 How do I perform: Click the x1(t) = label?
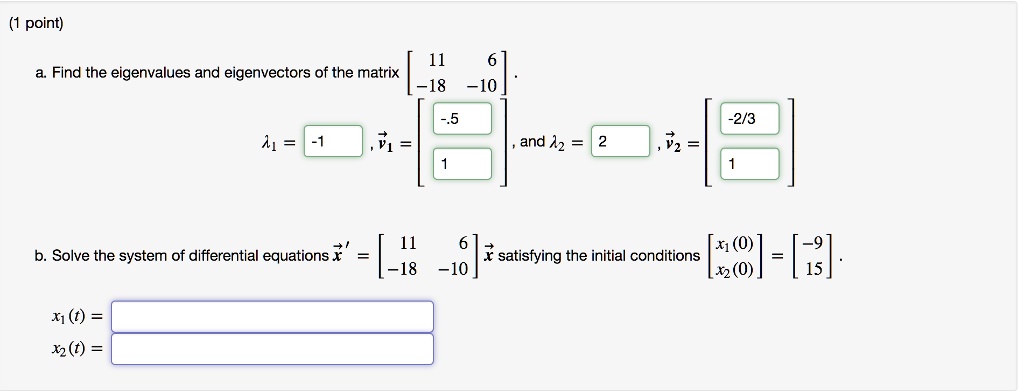point(77,317)
